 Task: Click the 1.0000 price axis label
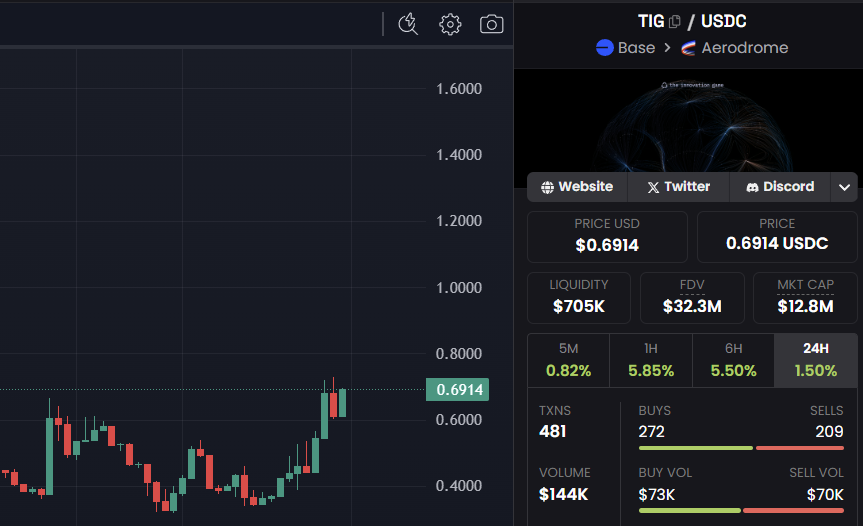458,288
